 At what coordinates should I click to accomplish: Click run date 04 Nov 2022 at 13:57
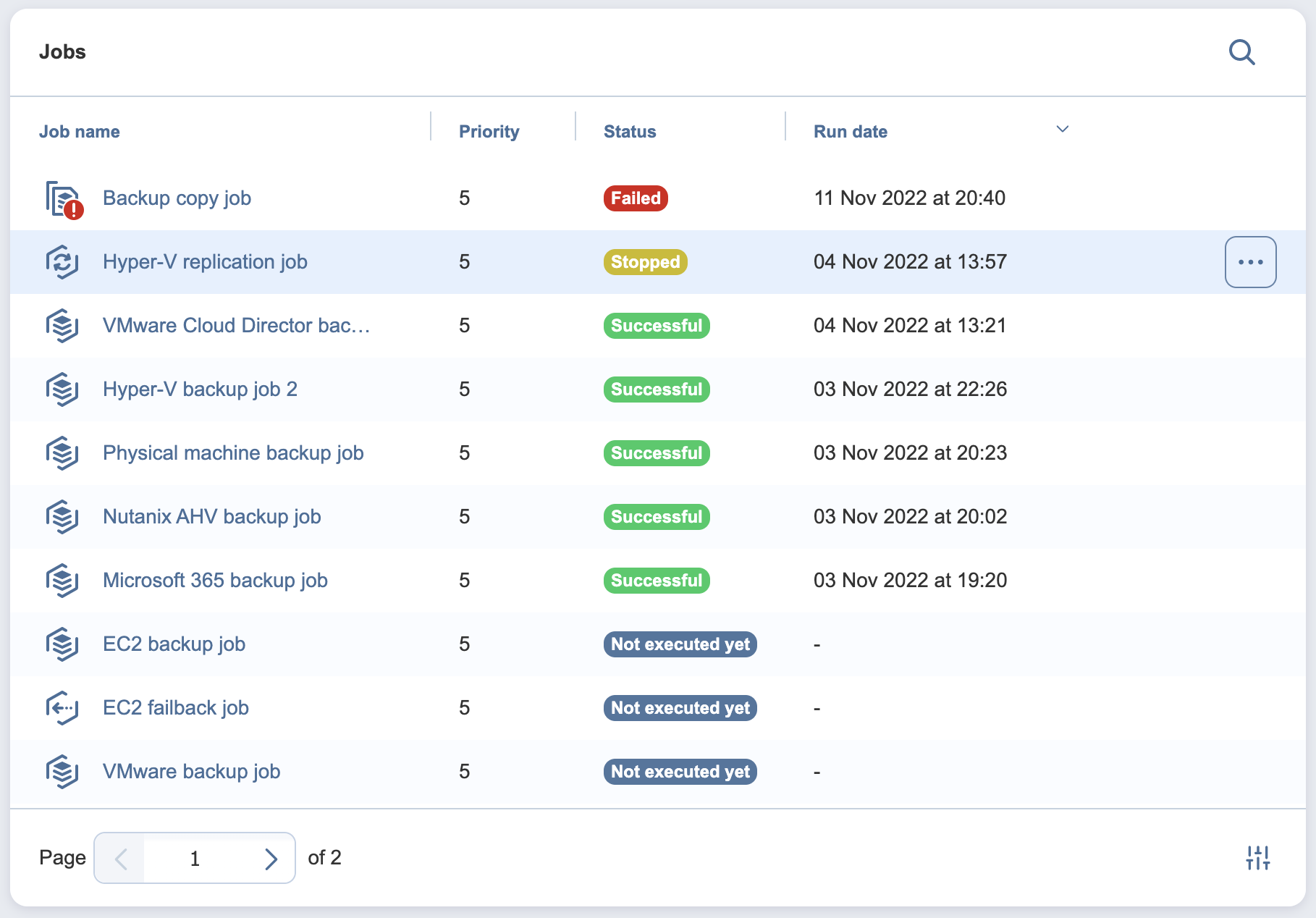(x=910, y=262)
